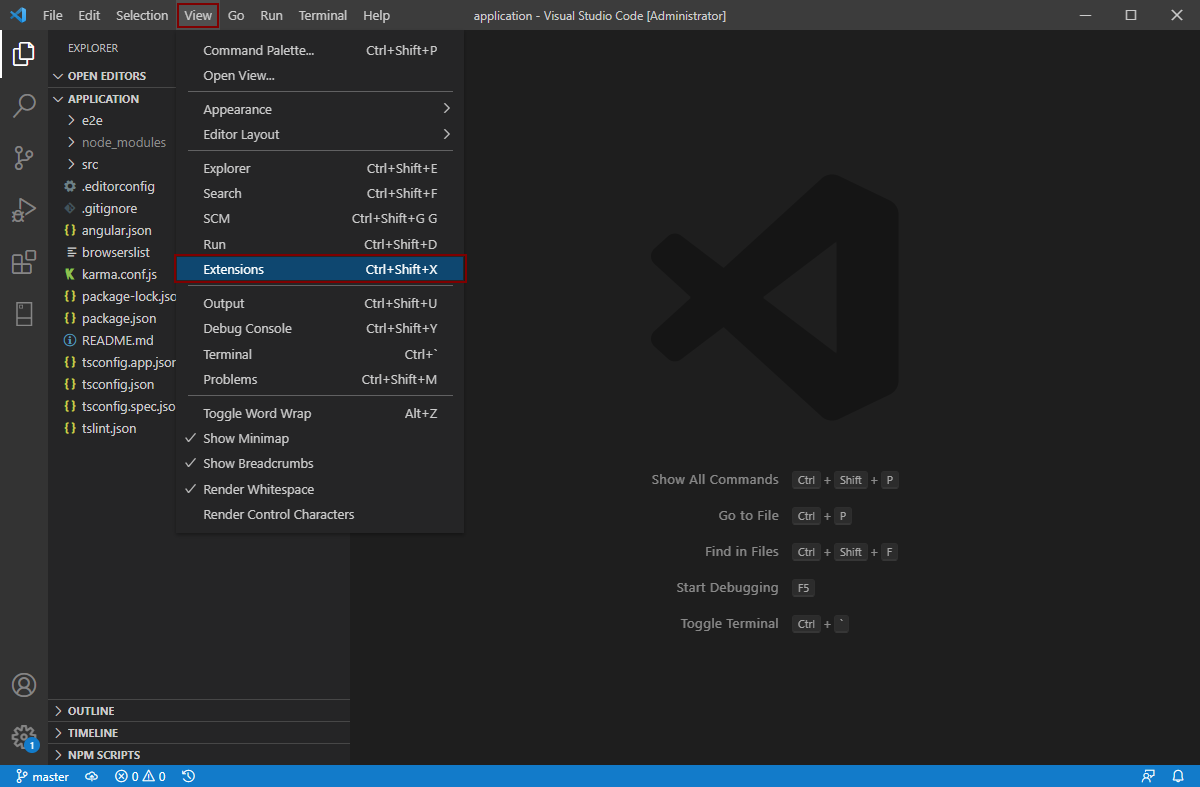Screen dimensions: 1200x787
Task: Open the Manage gear icon
Action: (x=24, y=737)
